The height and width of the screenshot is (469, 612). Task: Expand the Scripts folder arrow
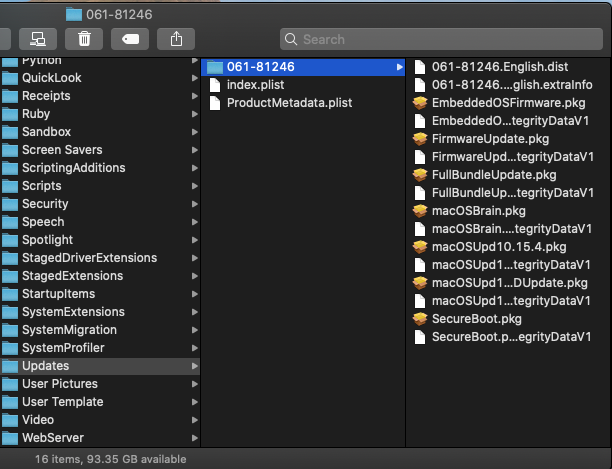(195, 186)
